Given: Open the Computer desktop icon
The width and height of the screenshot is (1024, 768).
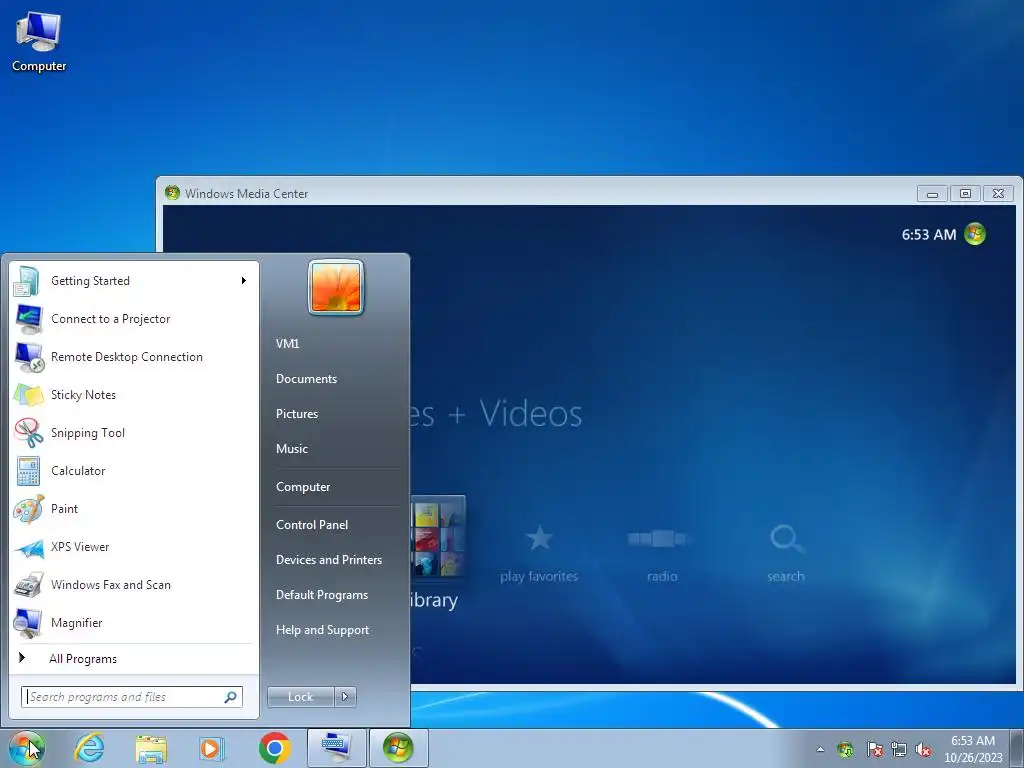Looking at the screenshot, I should [39, 42].
